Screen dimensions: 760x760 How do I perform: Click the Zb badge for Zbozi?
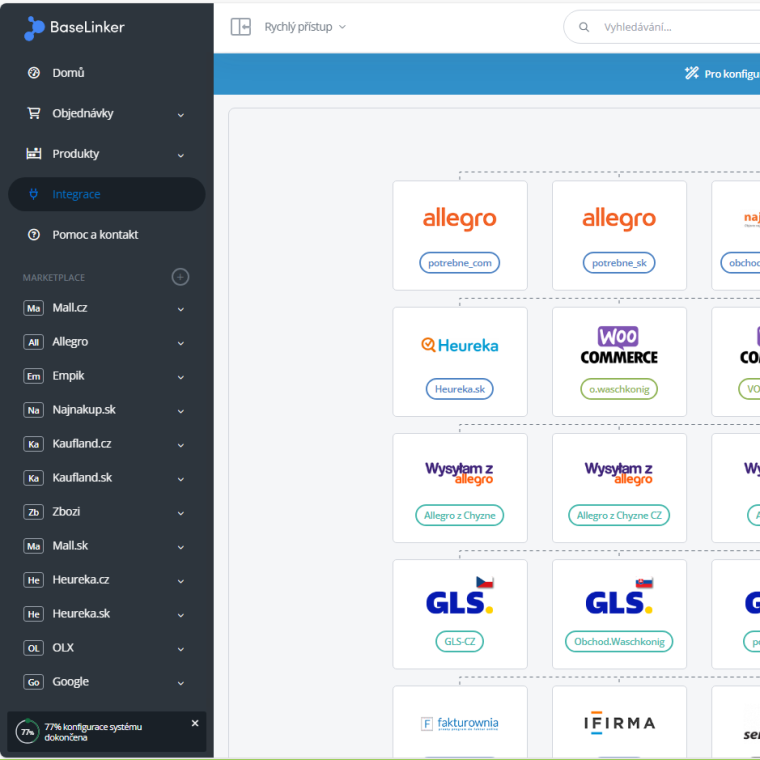(x=33, y=512)
